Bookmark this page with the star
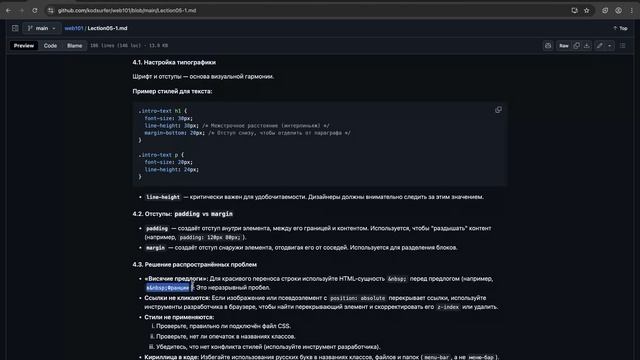The height and width of the screenshot is (360, 640). (x=587, y=11)
